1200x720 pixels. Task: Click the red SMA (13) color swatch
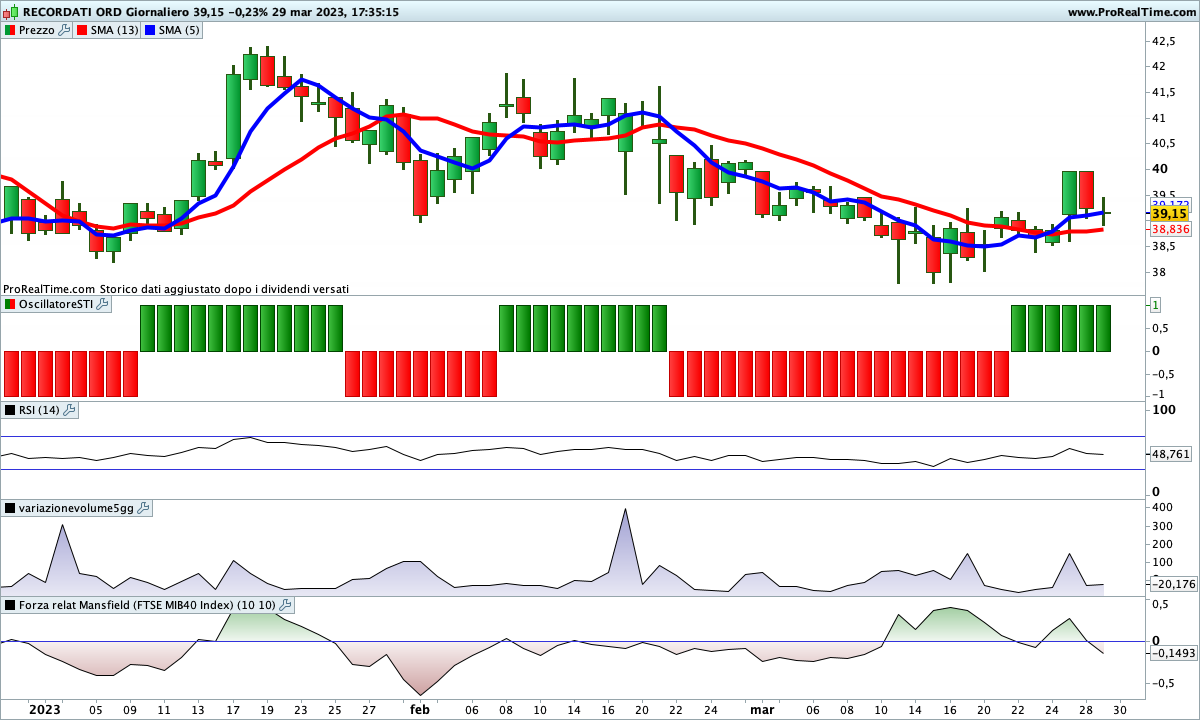click(83, 30)
